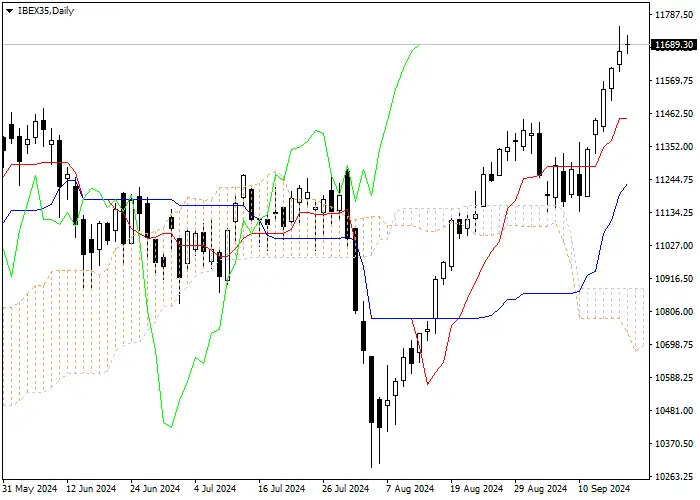Click the 12 Jun 2024 date label
This screenshot has width=700, height=500.
(91, 489)
